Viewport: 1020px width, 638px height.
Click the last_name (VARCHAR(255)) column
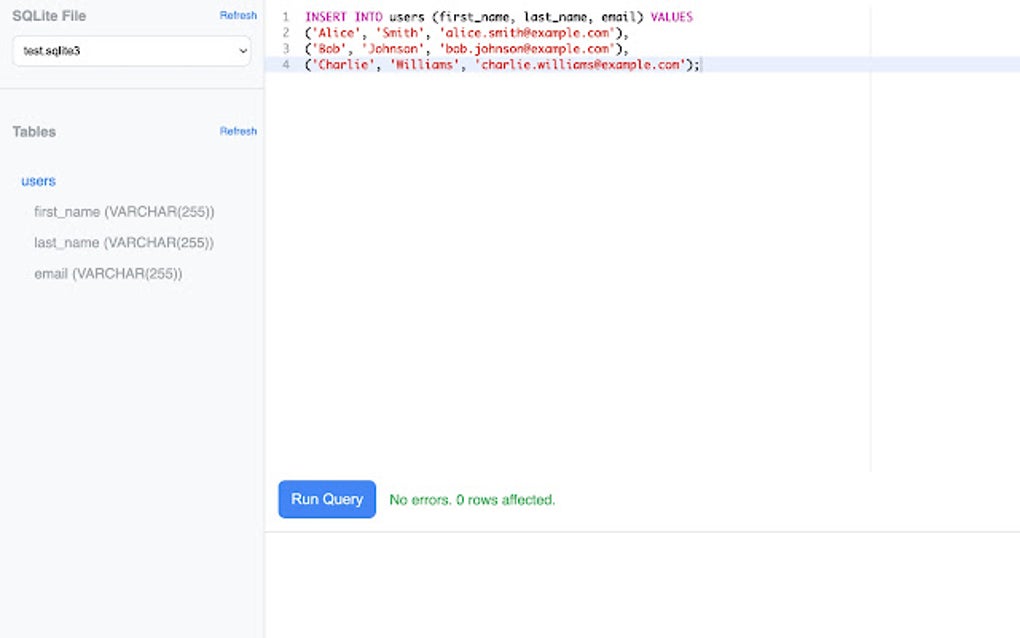tap(124, 243)
